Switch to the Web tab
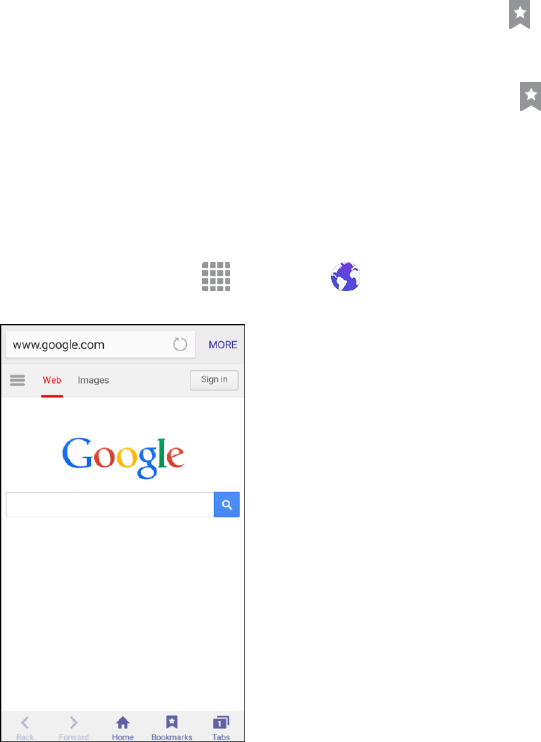Image resolution: width=541 pixels, height=742 pixels. 52,380
